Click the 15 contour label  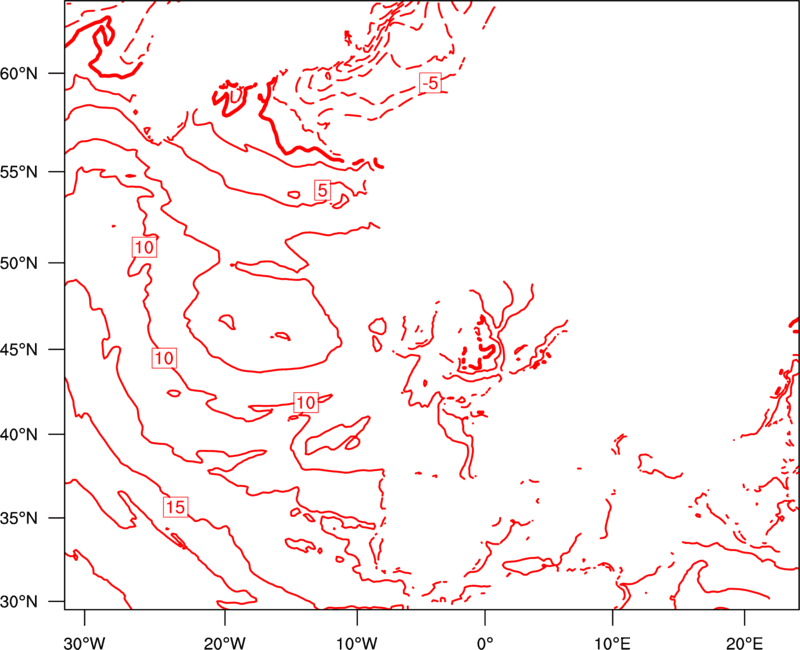tap(176, 507)
